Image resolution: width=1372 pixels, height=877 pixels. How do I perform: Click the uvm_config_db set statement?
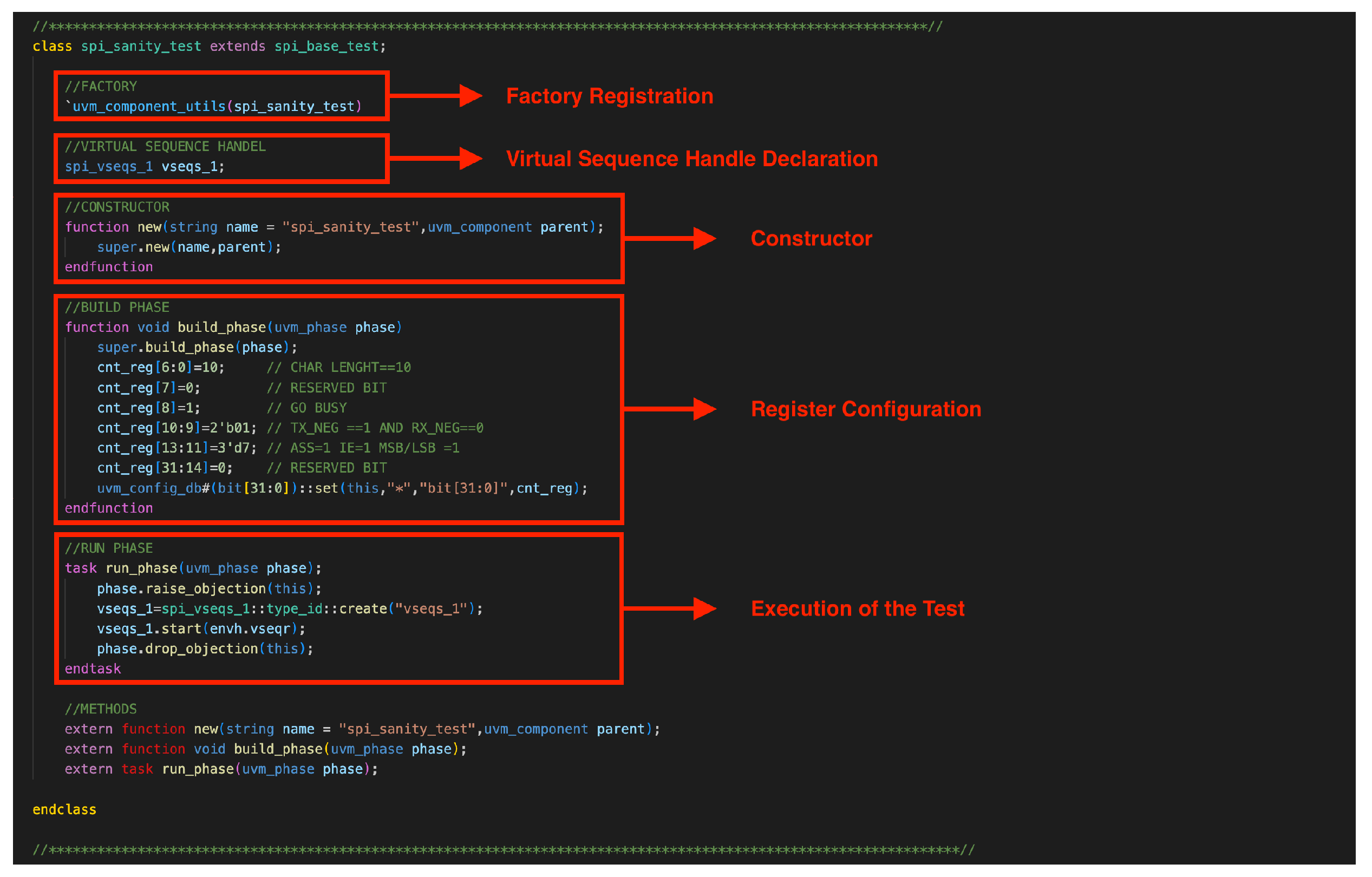pyautogui.click(x=342, y=488)
